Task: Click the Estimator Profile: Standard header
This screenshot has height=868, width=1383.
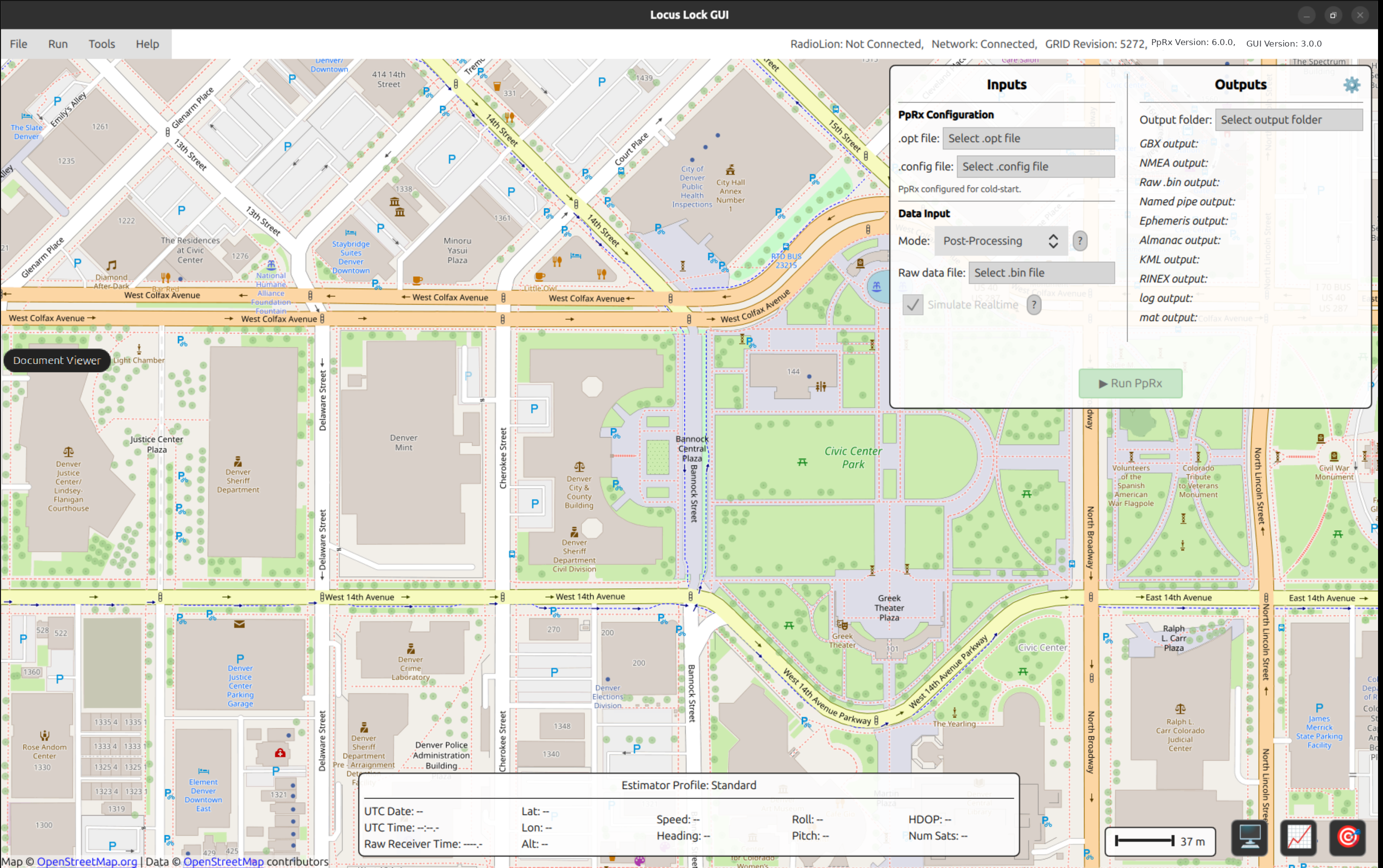Action: [x=688, y=785]
